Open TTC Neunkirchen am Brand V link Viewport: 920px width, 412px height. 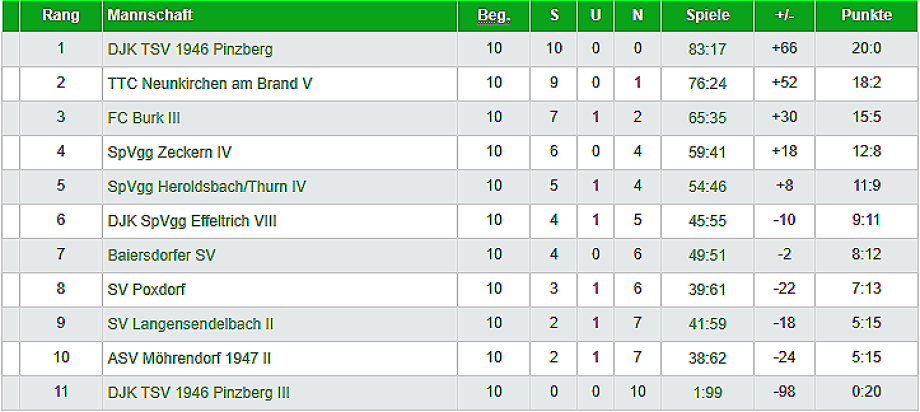pyautogui.click(x=210, y=83)
